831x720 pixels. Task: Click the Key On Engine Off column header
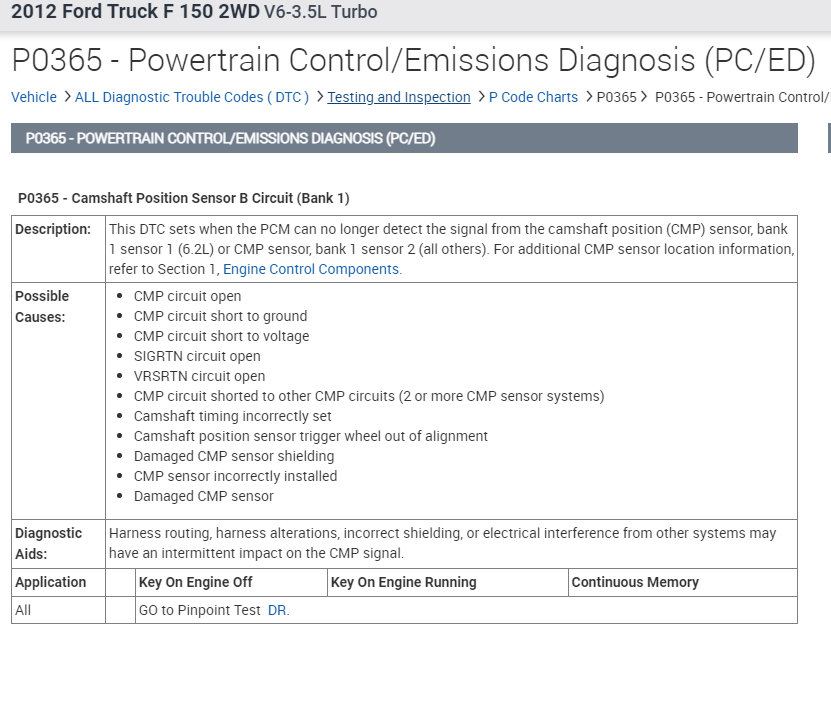pyautogui.click(x=196, y=582)
